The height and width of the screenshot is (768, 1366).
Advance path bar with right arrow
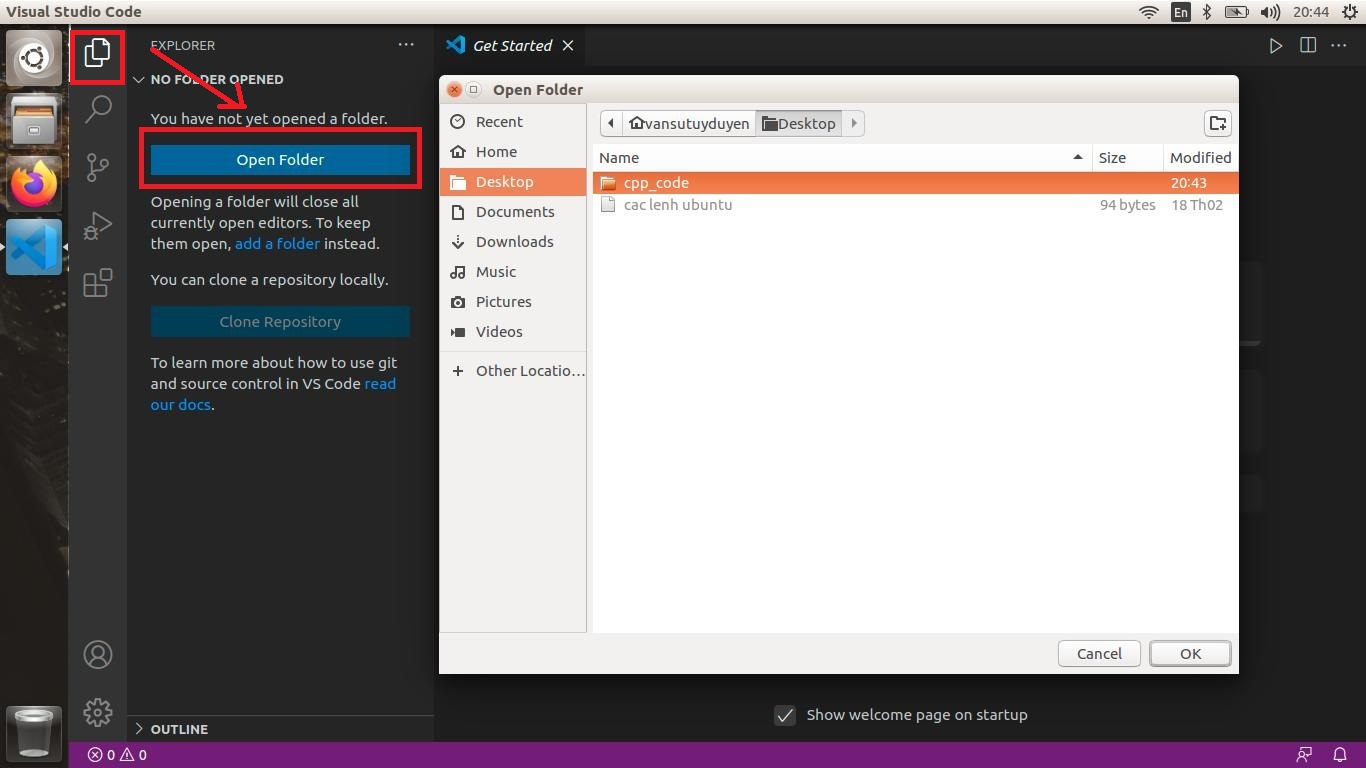click(854, 123)
